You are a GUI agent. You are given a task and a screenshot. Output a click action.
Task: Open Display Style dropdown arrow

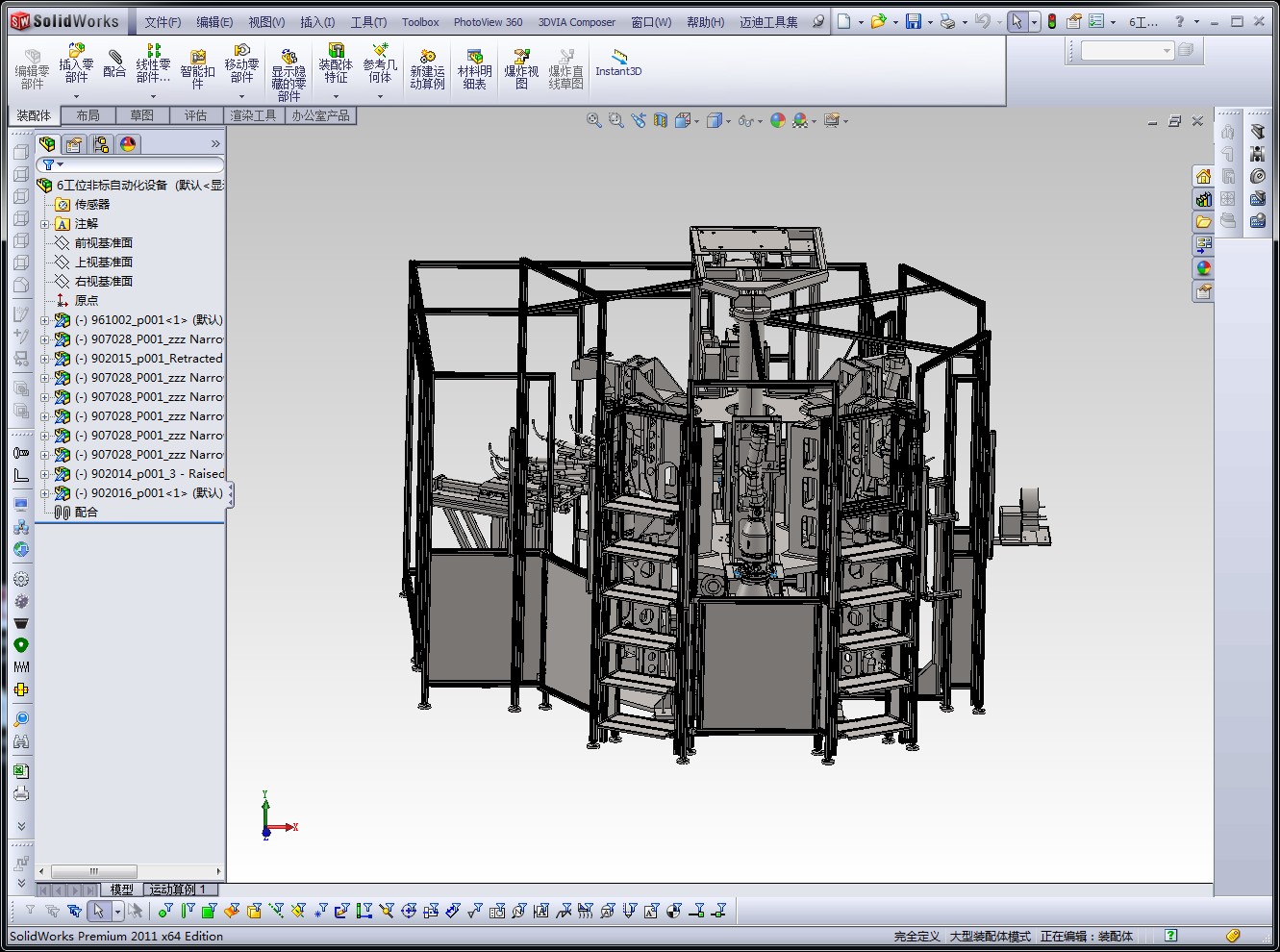click(729, 121)
